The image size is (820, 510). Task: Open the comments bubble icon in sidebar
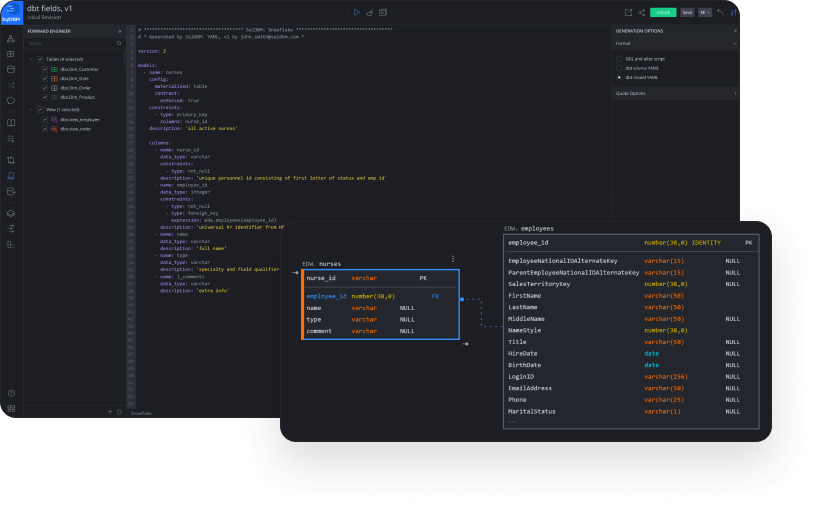[11, 100]
